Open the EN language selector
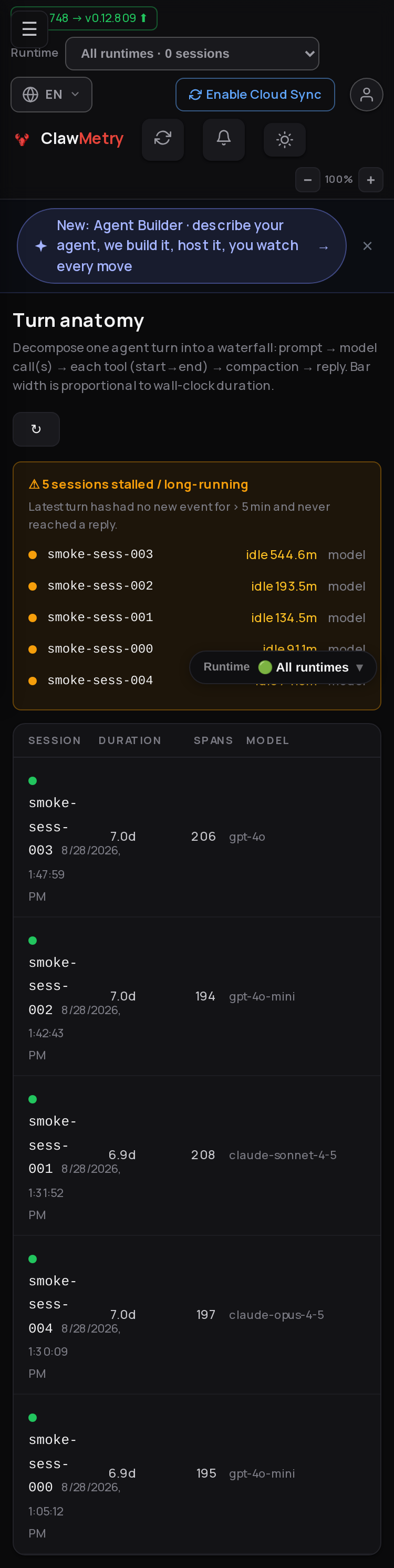This screenshot has width=394, height=1568. pyautogui.click(x=51, y=95)
